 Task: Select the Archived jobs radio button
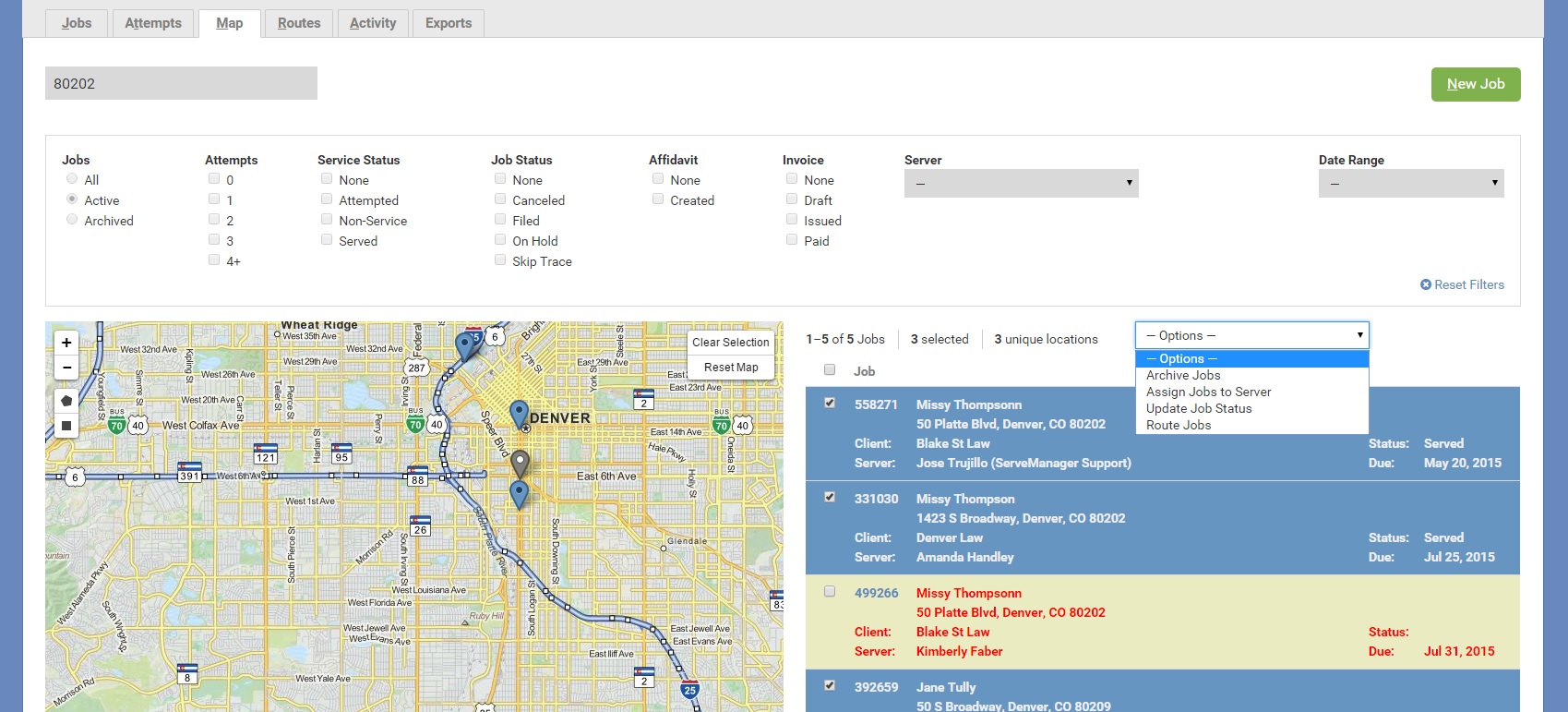pyautogui.click(x=72, y=220)
